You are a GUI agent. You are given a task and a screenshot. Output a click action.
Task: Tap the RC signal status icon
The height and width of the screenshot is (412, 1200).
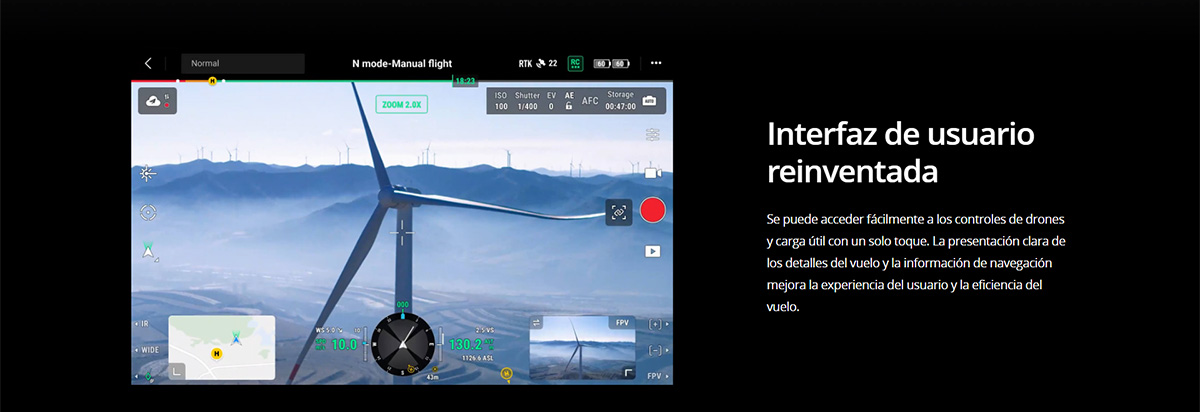pos(575,63)
